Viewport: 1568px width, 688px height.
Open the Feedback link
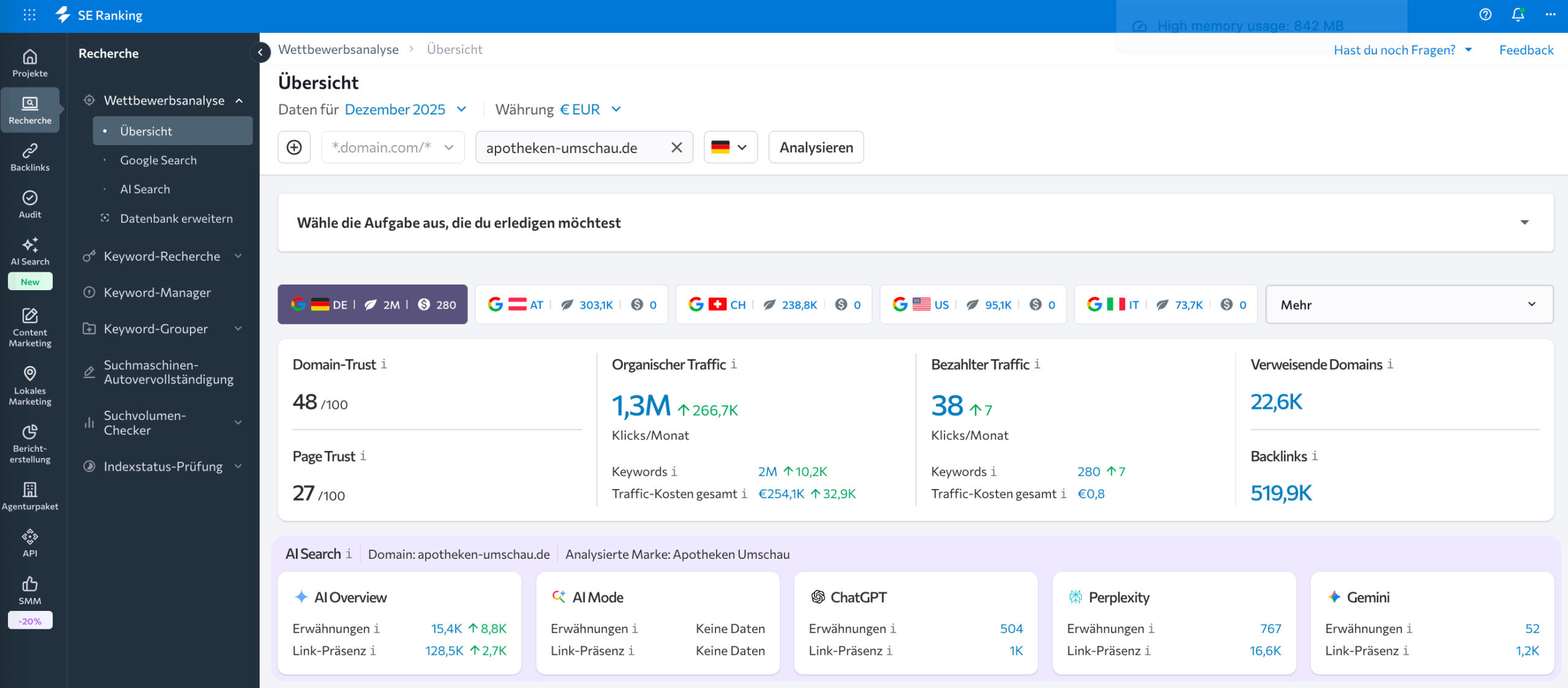(x=1526, y=50)
